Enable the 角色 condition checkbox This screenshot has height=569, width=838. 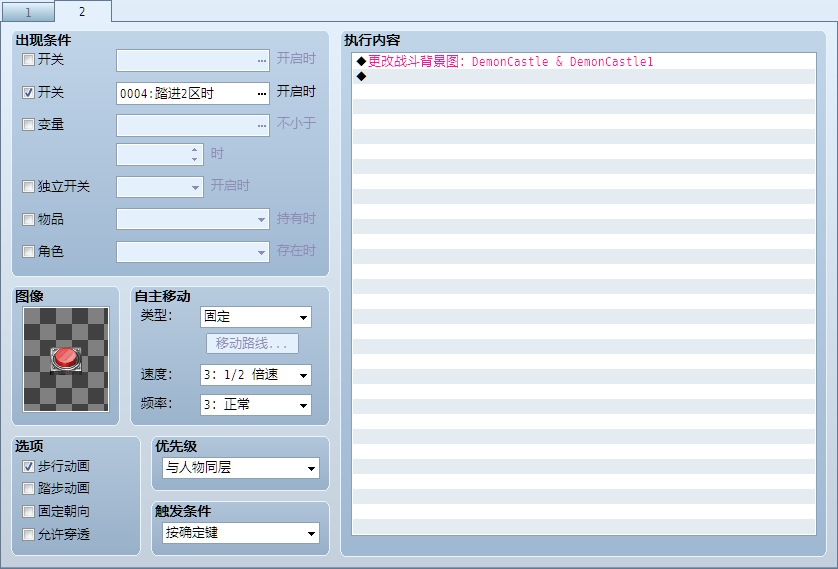(28, 251)
